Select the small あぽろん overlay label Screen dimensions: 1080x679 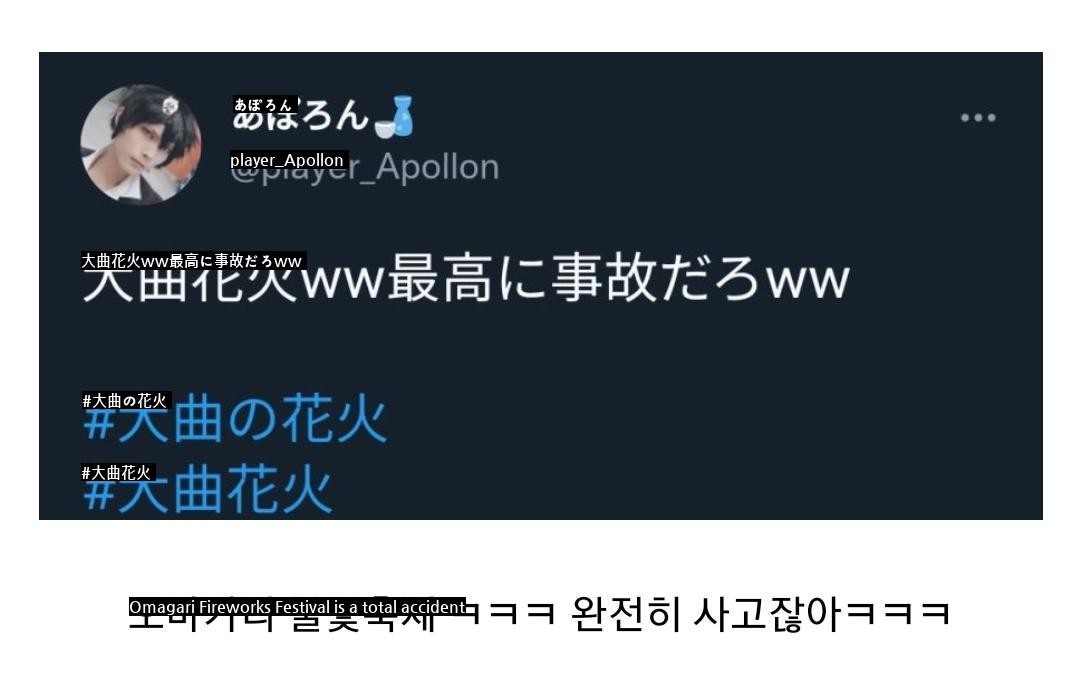(x=264, y=105)
